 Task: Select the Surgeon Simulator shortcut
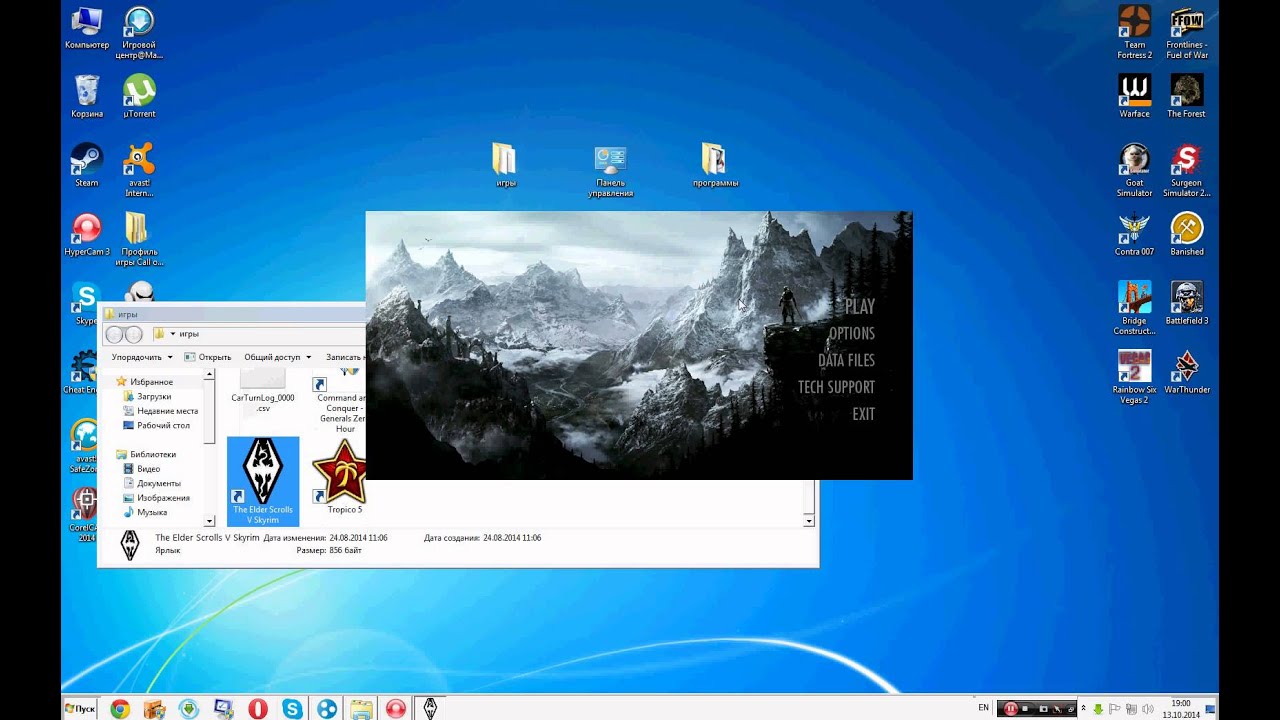coord(1186,170)
